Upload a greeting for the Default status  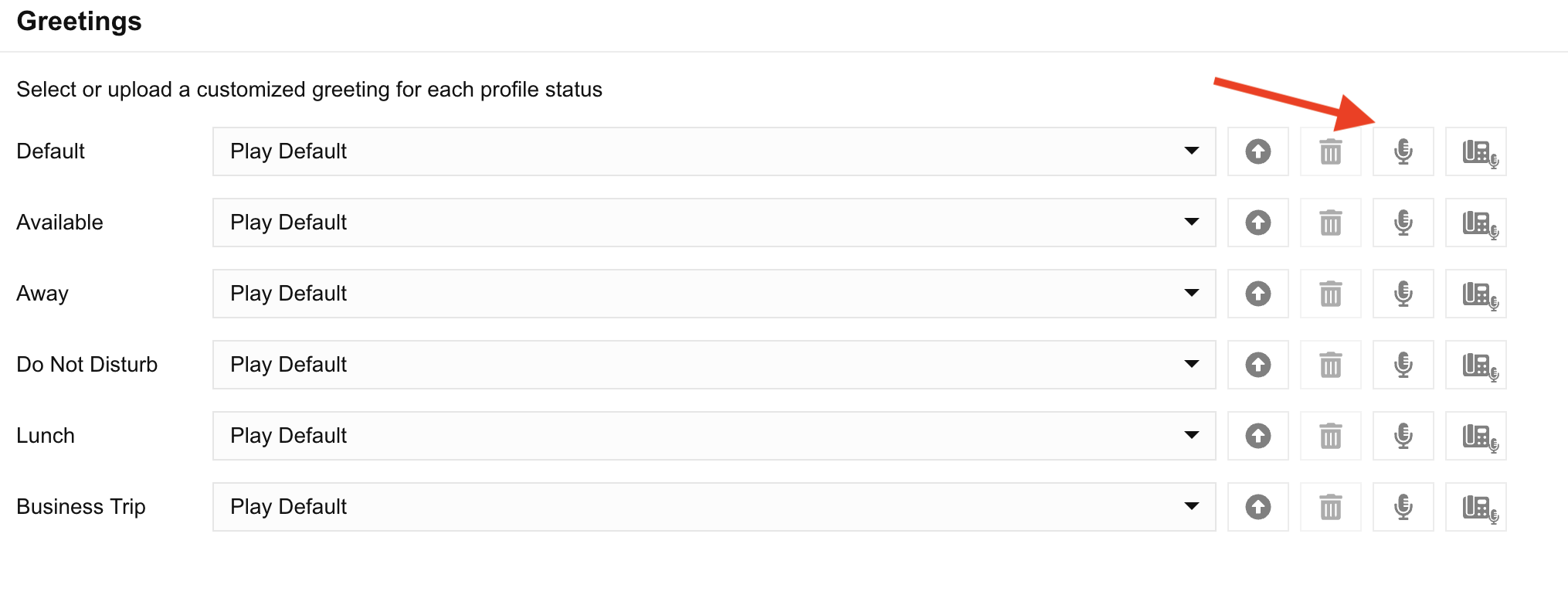(1257, 151)
